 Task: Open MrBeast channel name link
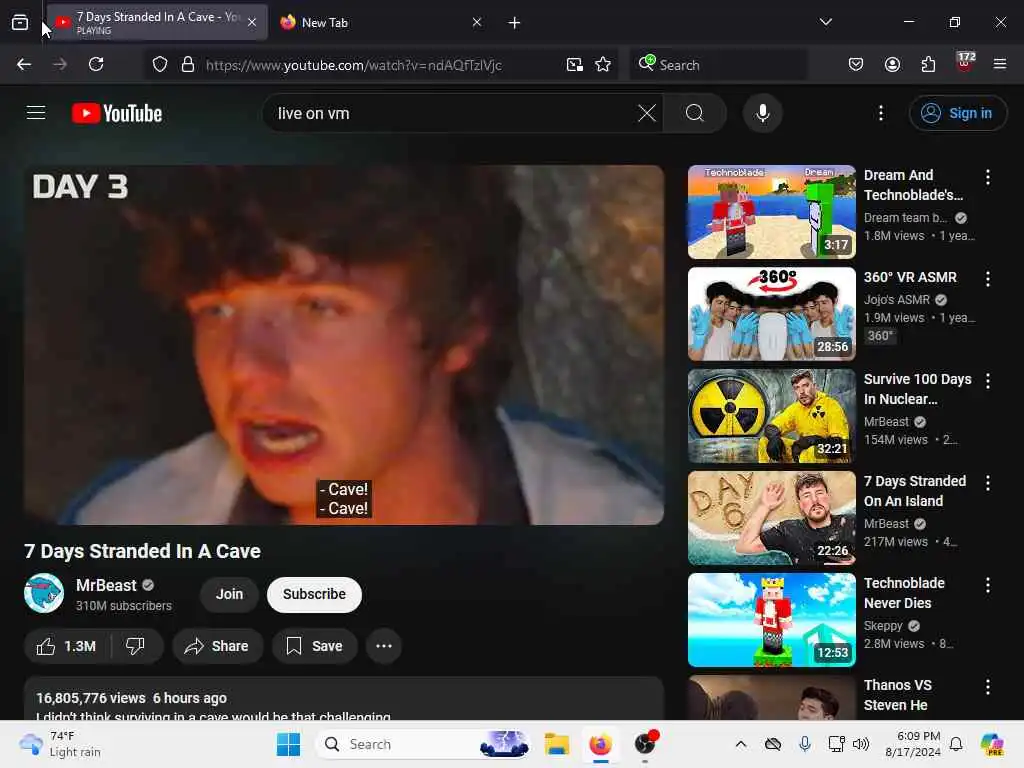pyautogui.click(x=106, y=585)
